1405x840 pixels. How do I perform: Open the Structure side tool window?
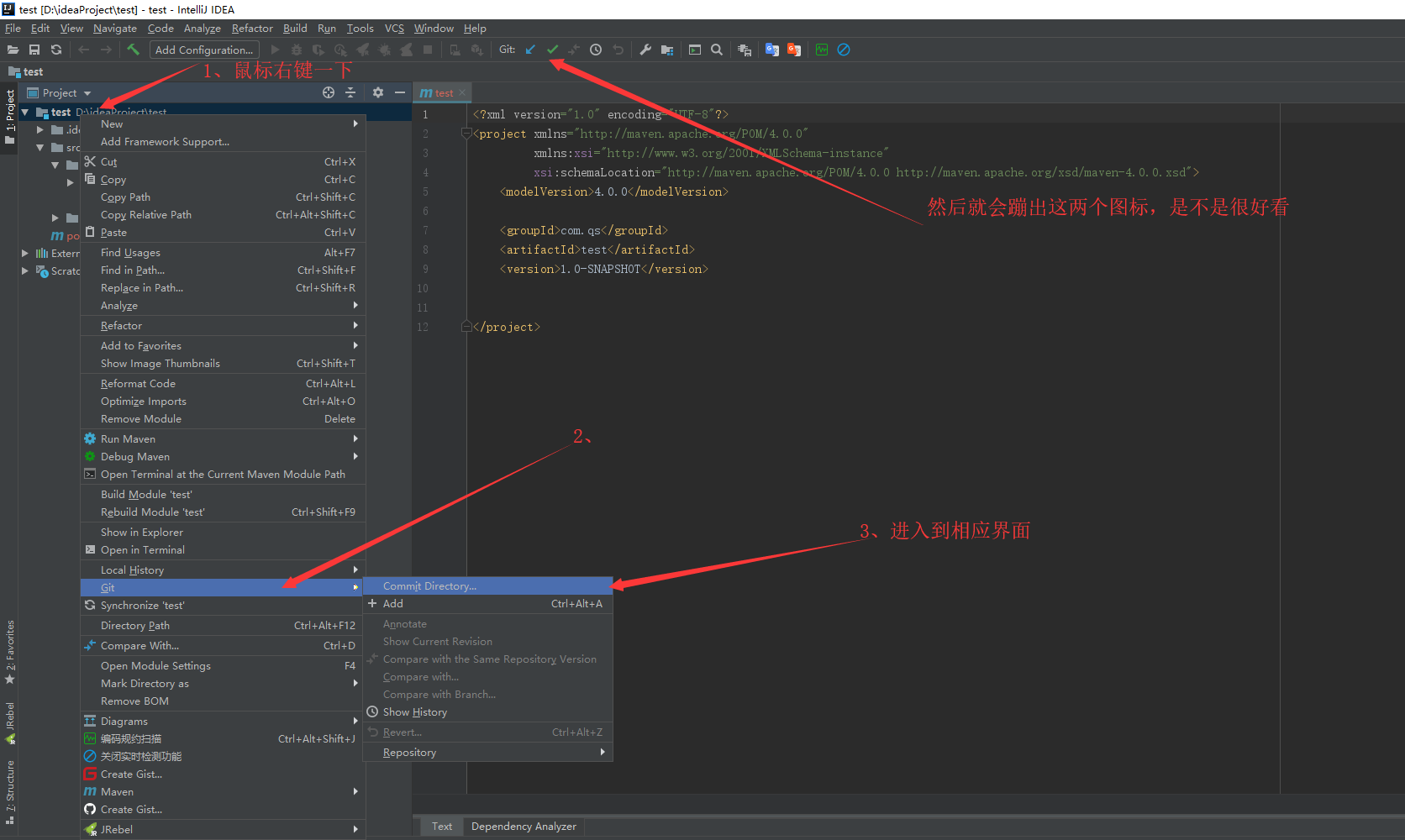point(10,792)
